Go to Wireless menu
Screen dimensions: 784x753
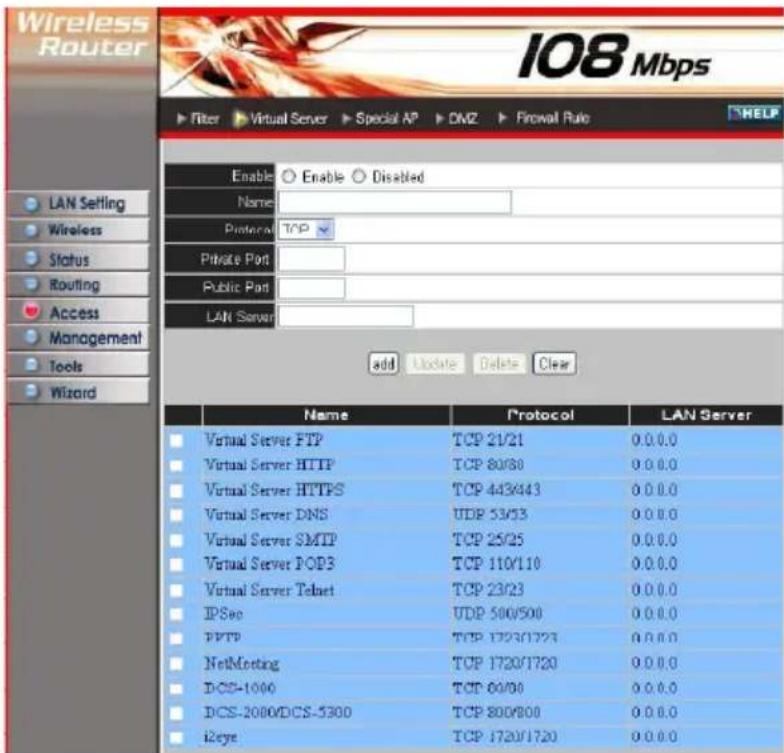click(78, 230)
